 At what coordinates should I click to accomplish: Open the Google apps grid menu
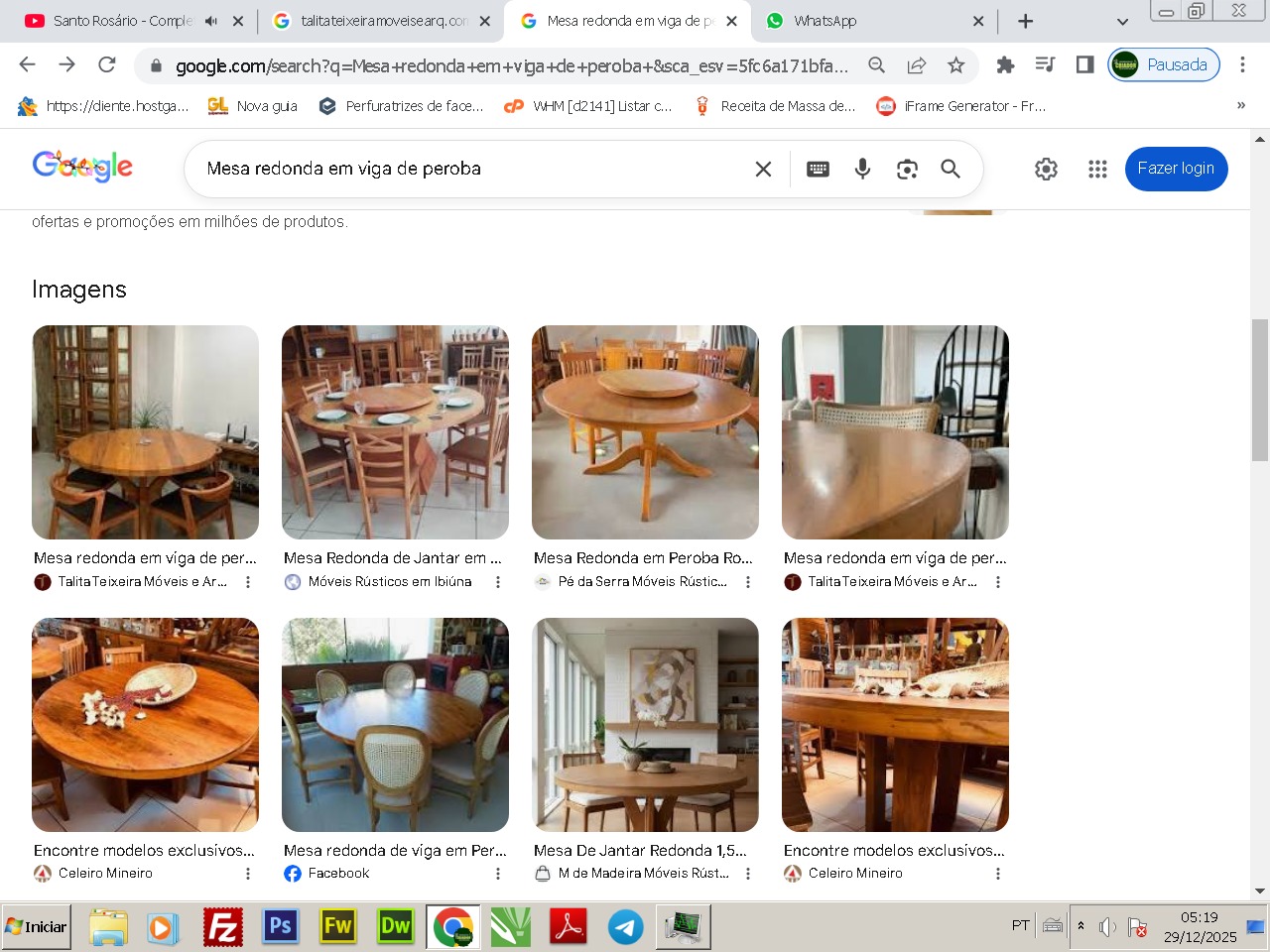(1097, 169)
